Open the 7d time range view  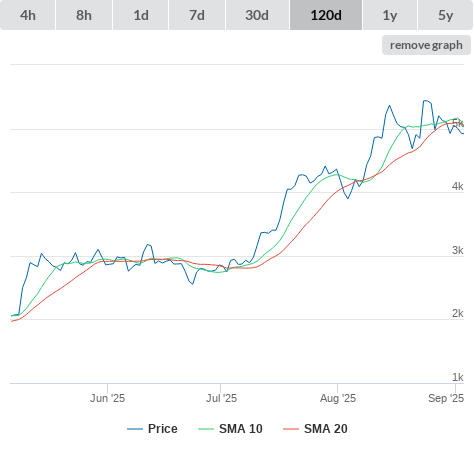point(197,15)
